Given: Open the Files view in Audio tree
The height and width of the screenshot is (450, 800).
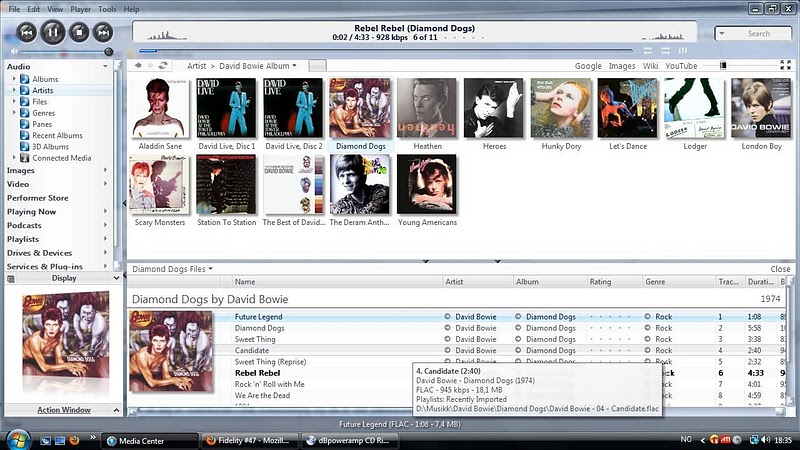Looking at the screenshot, I should (x=39, y=102).
